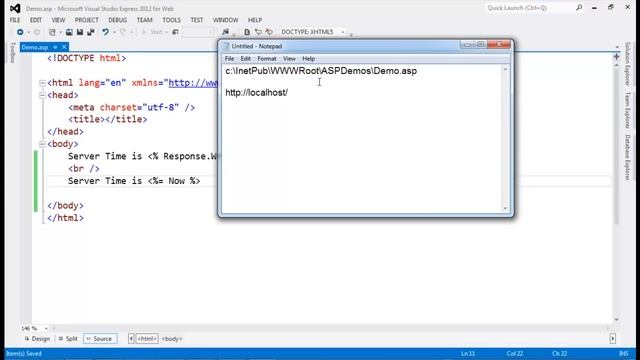Close the Demo.asp document tab

64,47
